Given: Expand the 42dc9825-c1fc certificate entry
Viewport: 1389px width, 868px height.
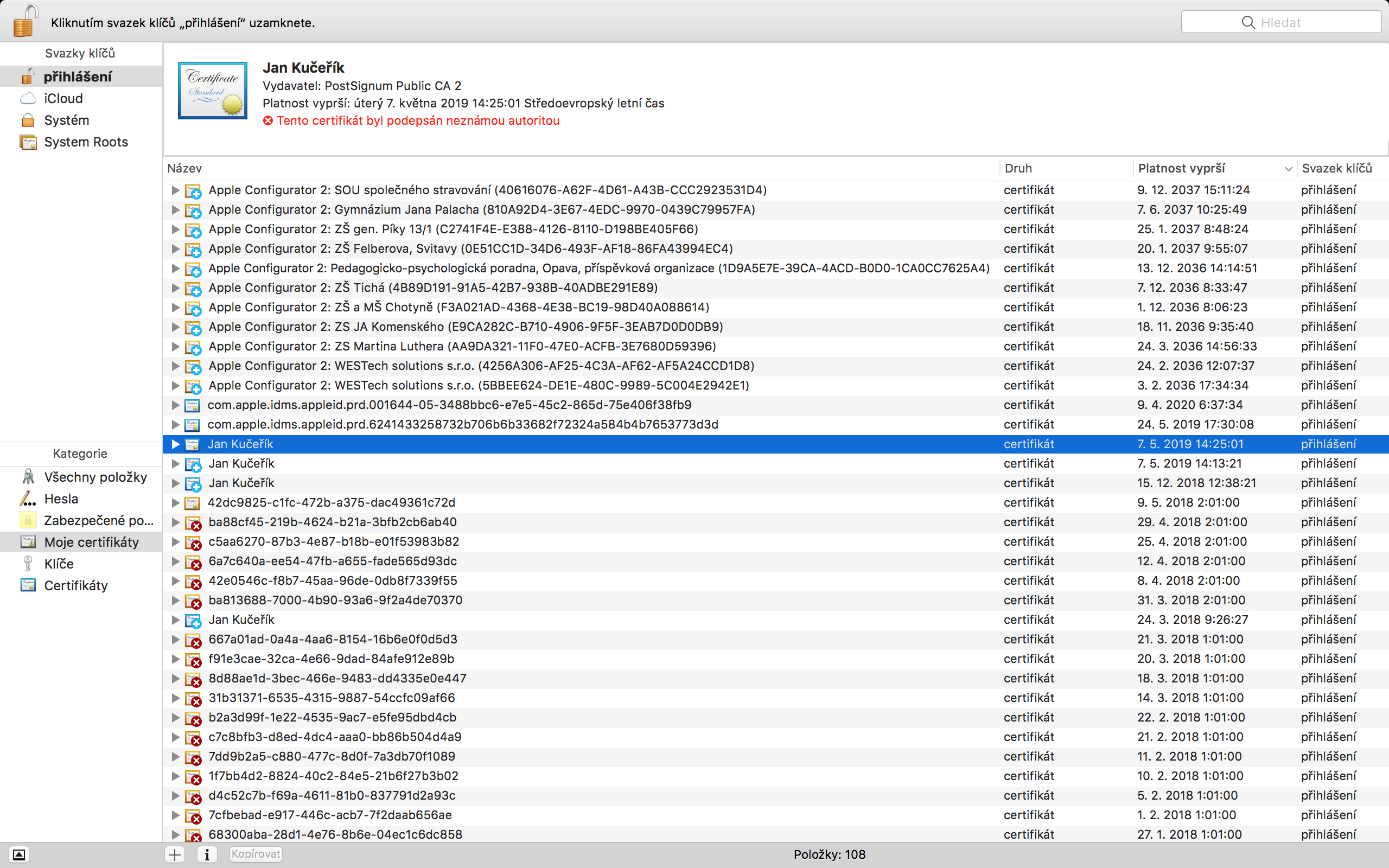Looking at the screenshot, I should [x=176, y=502].
